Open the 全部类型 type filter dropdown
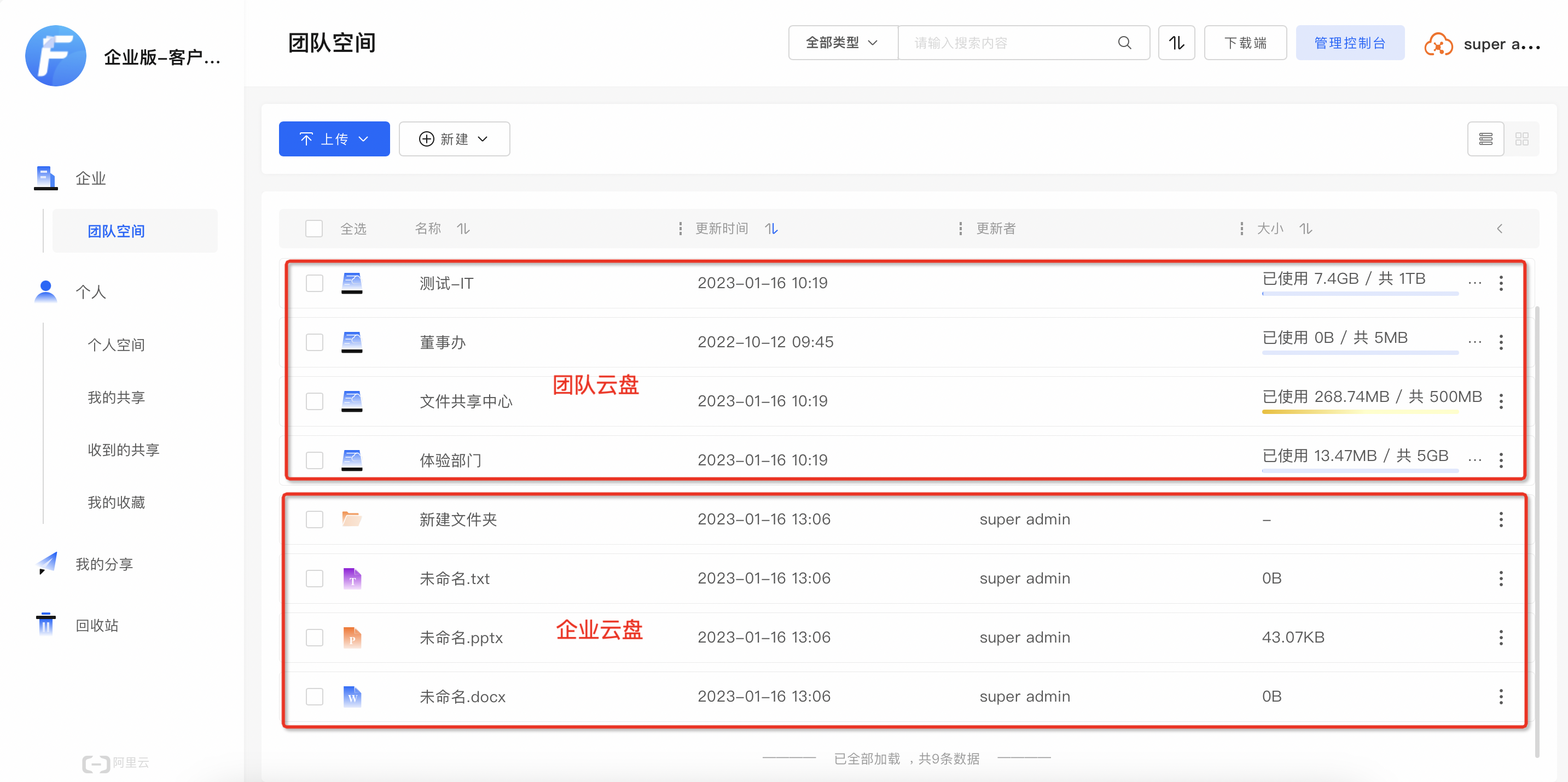This screenshot has height=782, width=1568. click(843, 43)
